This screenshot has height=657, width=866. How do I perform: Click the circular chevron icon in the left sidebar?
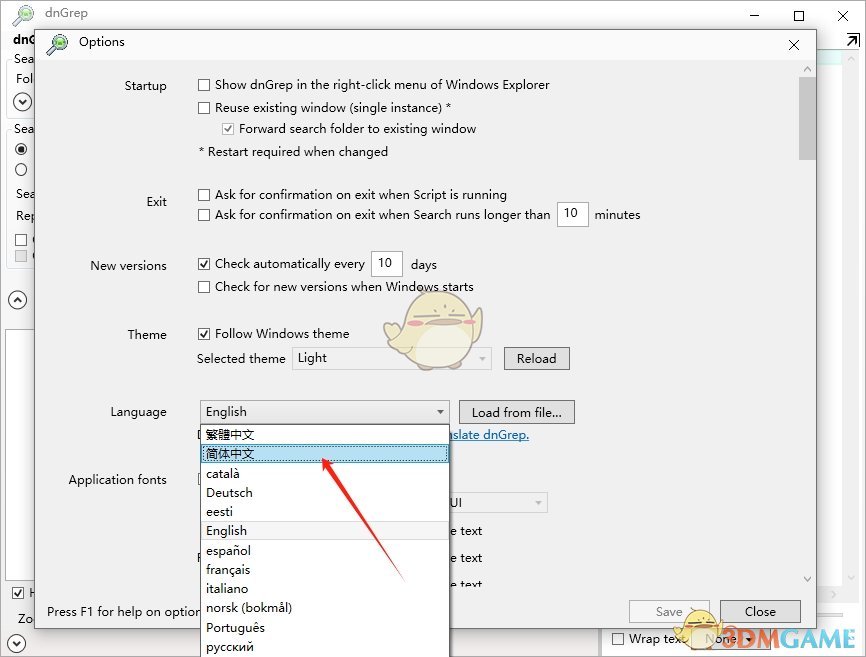pos(21,102)
